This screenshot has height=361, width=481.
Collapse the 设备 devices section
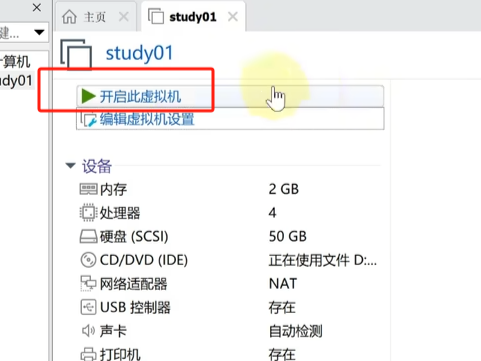[x=70, y=166]
